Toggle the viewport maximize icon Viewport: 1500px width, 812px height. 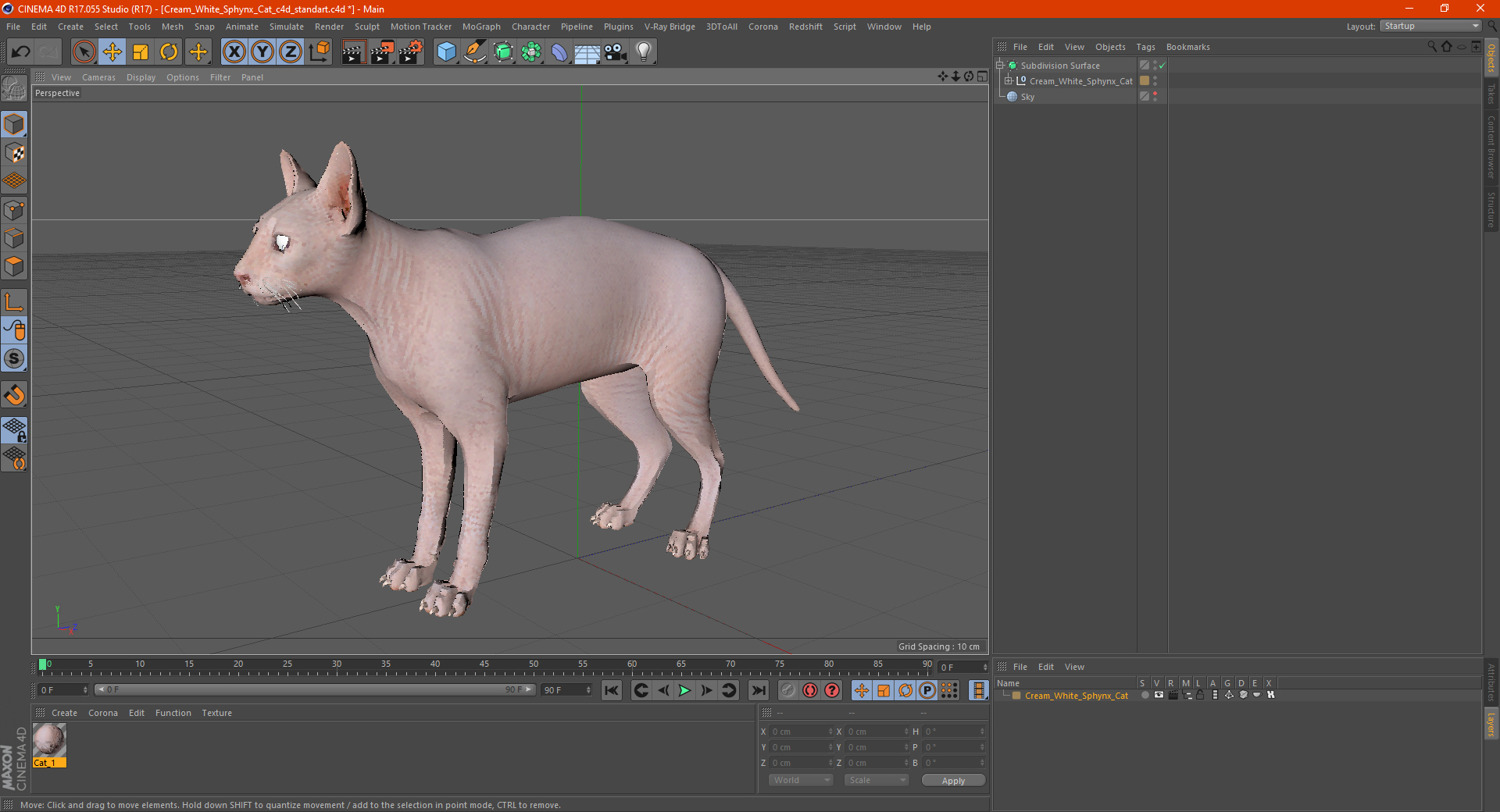tap(982, 77)
